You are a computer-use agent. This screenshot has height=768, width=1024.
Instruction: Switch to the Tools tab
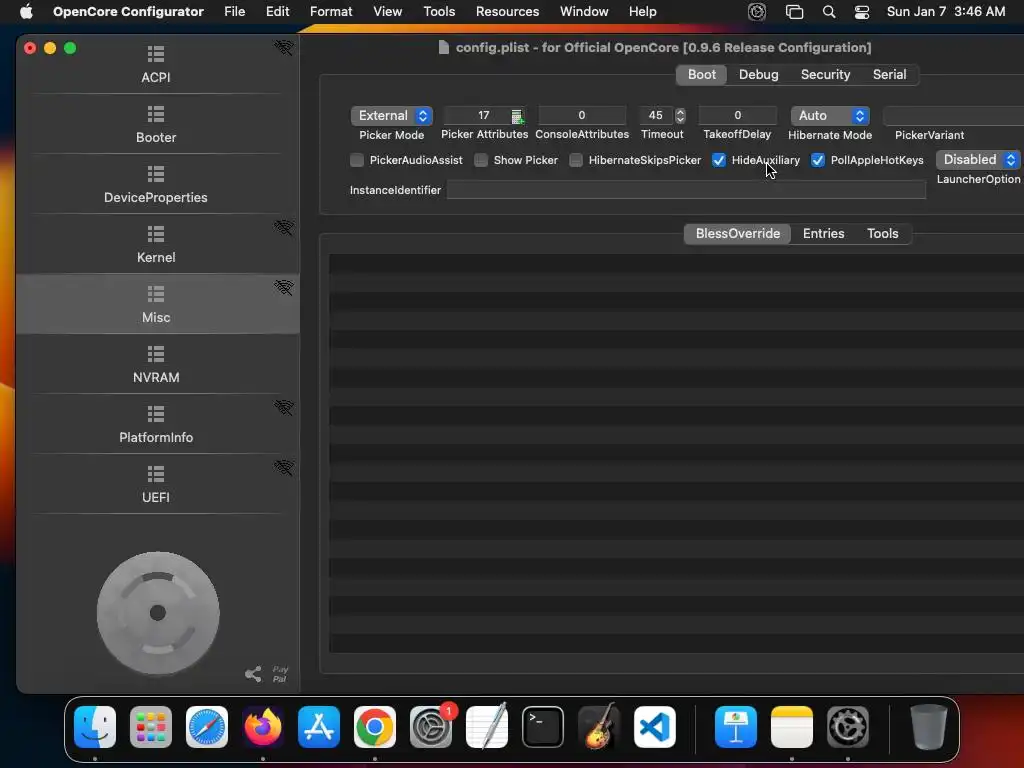[x=882, y=233]
